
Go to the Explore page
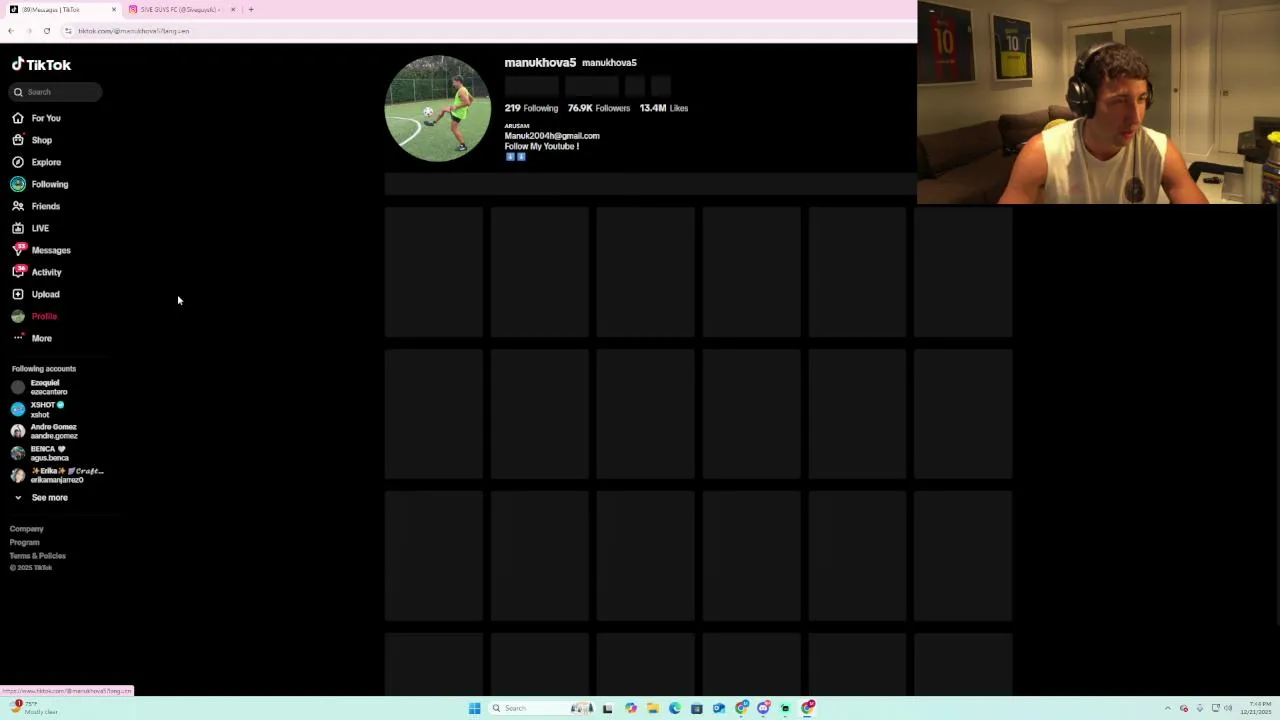pyautogui.click(x=37, y=162)
